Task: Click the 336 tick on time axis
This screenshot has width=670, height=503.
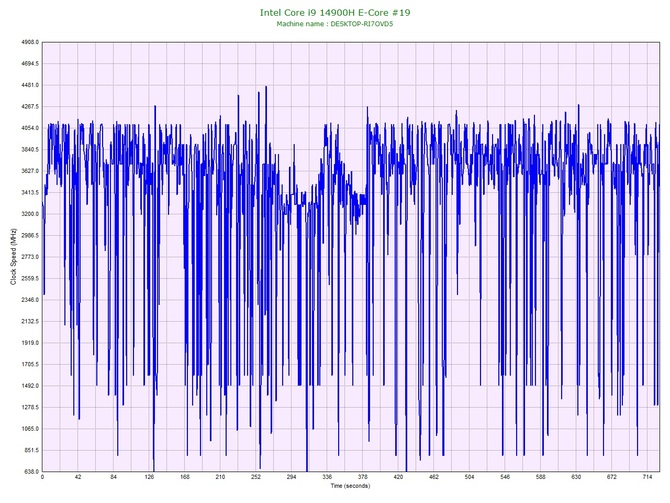Action: pyautogui.click(x=327, y=477)
